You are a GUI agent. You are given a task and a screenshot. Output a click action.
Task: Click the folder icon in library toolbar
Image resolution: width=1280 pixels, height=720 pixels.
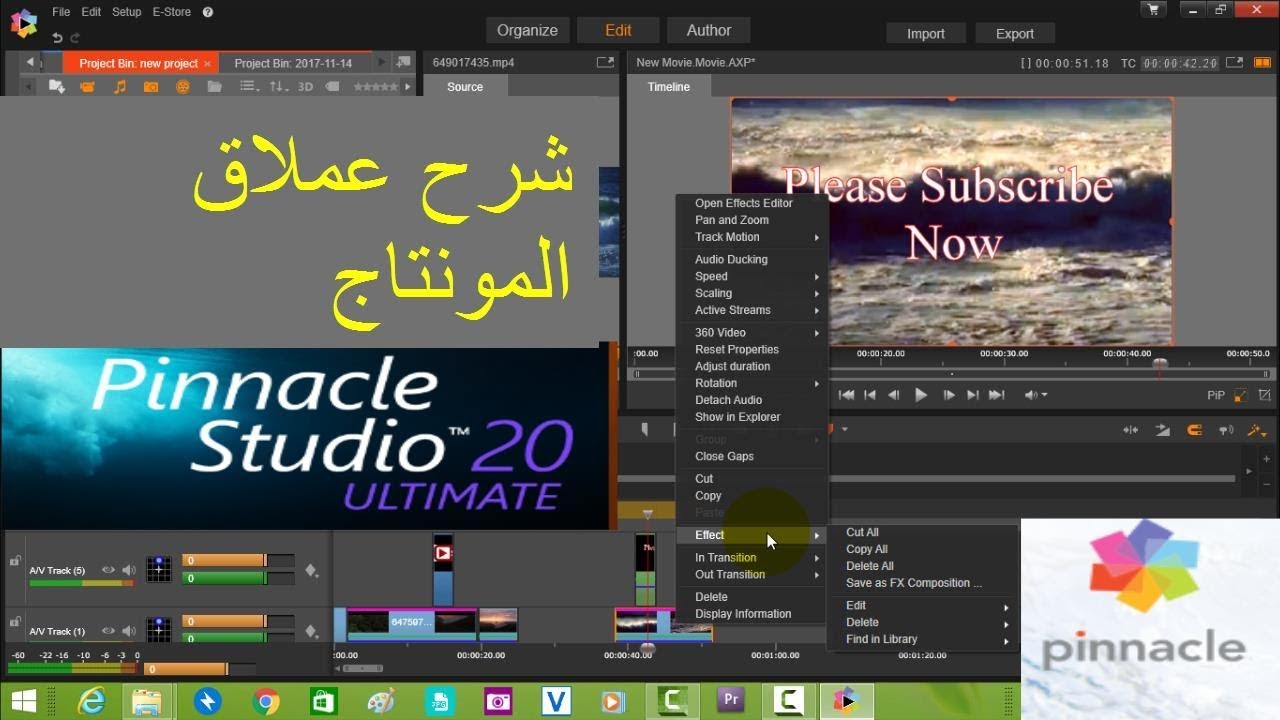(214, 87)
